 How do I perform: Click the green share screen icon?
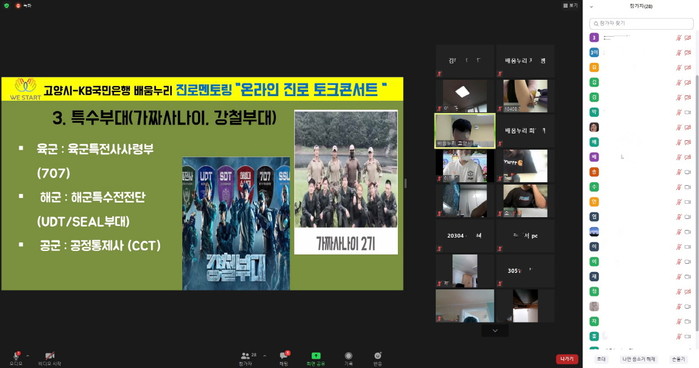[x=316, y=356]
